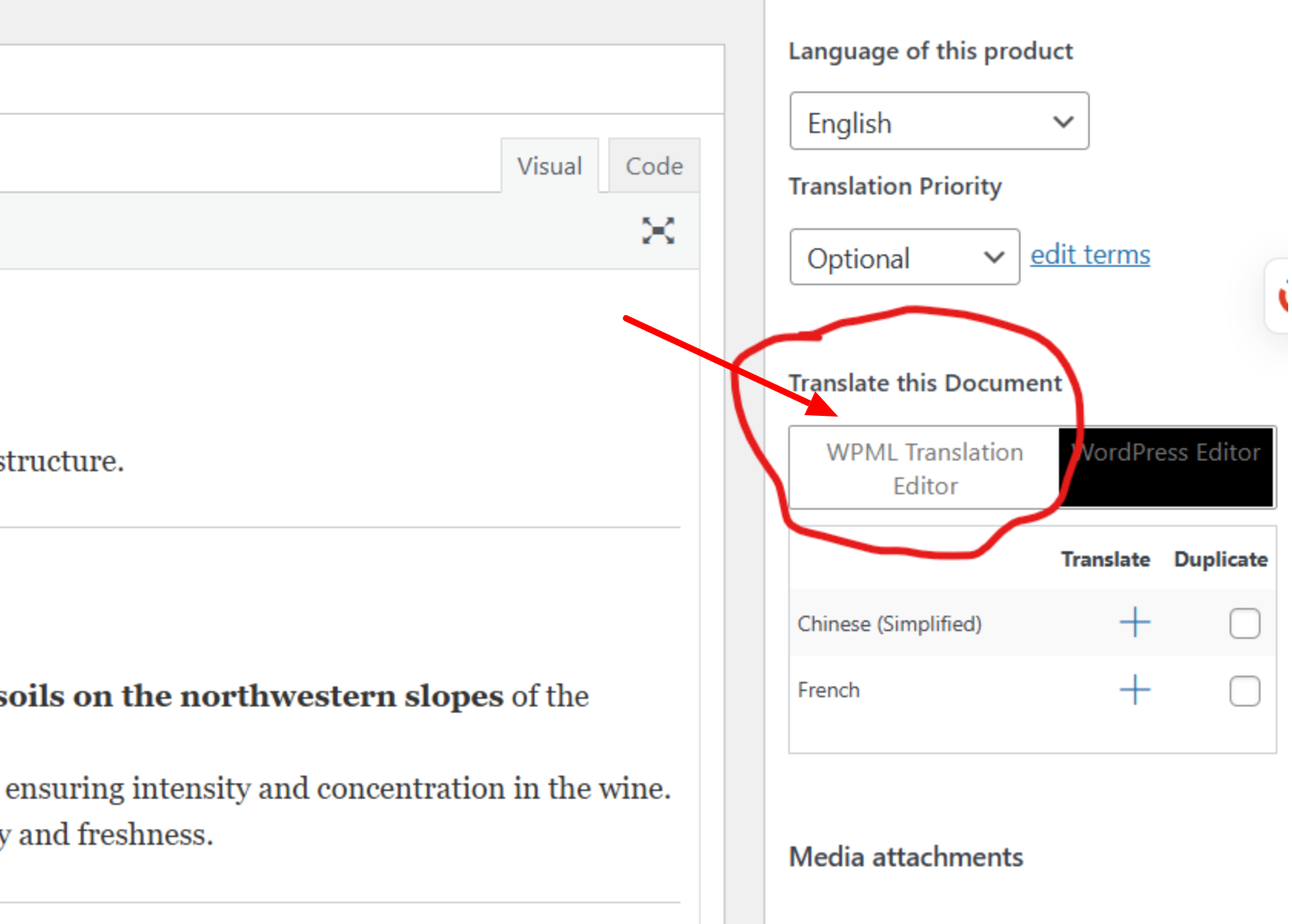Click the Translate this Document heading

pyautogui.click(x=925, y=383)
